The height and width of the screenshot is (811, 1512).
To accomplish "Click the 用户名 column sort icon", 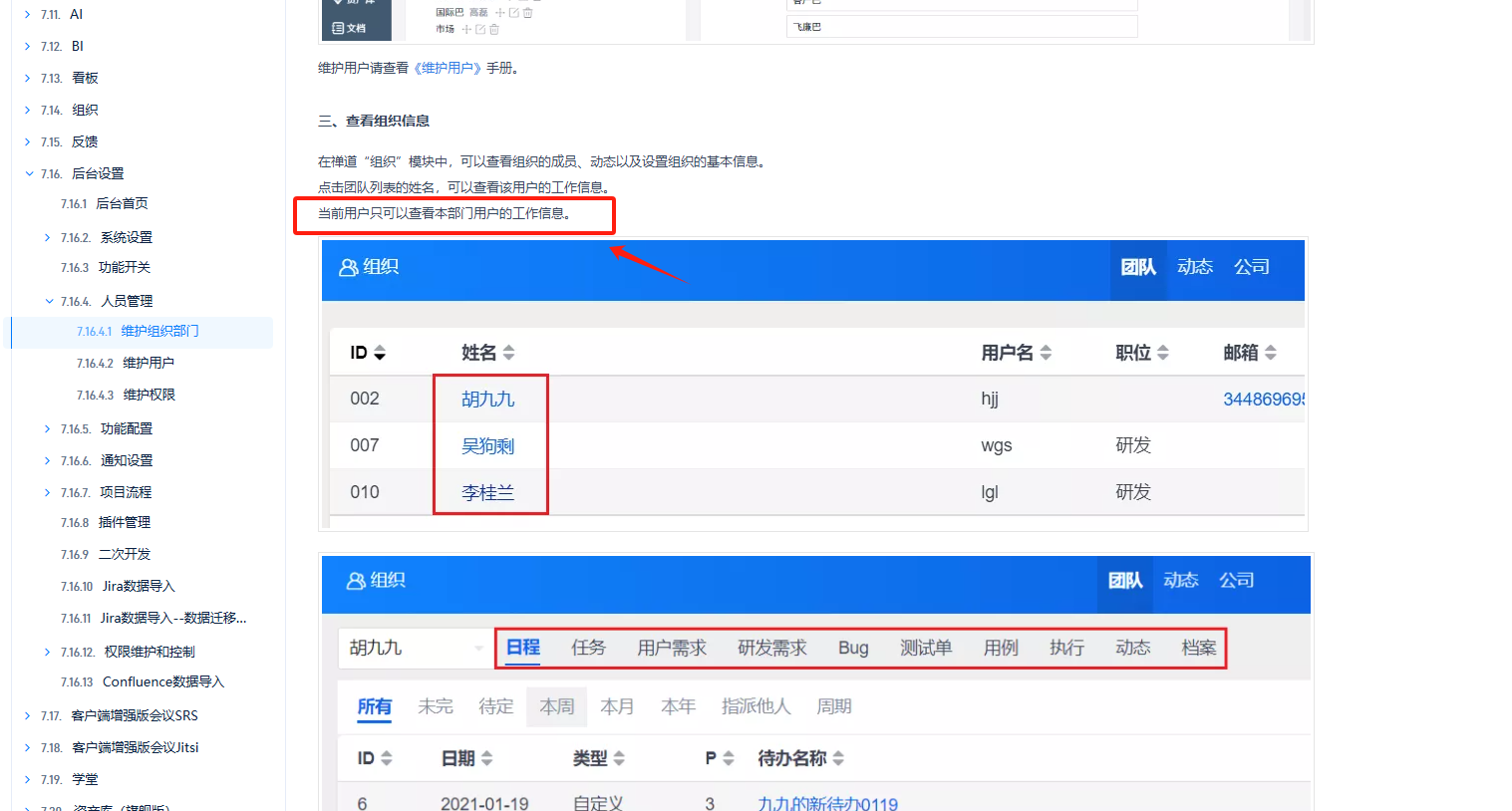I will pyautogui.click(x=1046, y=353).
